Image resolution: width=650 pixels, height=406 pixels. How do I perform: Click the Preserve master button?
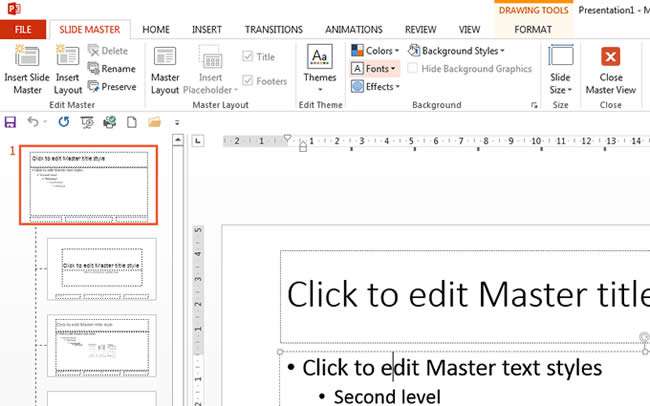(x=111, y=87)
